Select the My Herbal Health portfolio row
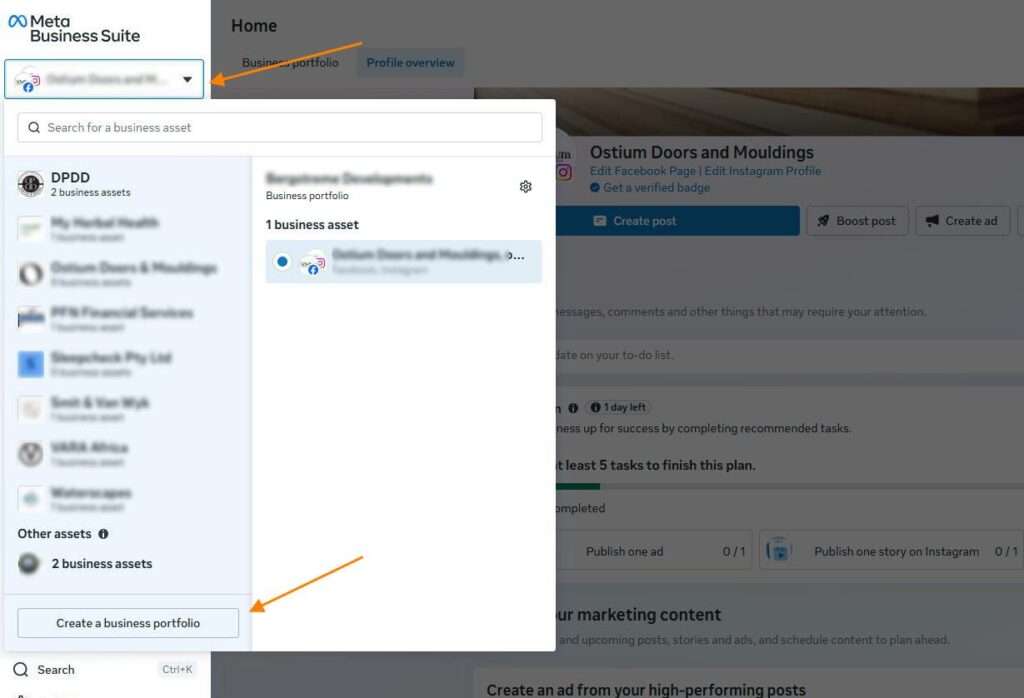This screenshot has width=1024, height=698. coord(128,229)
